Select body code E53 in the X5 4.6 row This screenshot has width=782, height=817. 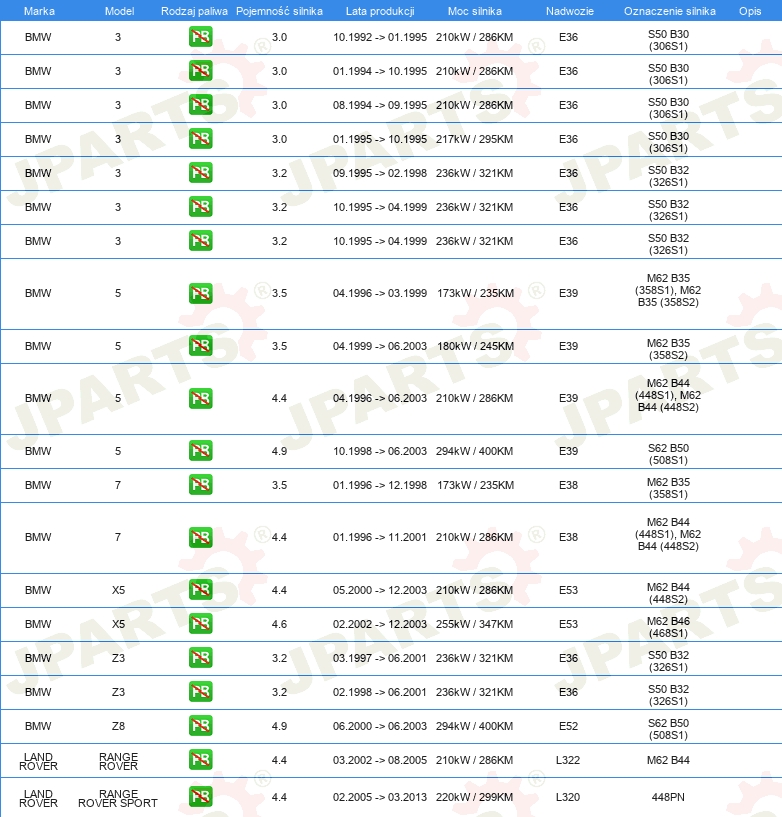[568, 624]
